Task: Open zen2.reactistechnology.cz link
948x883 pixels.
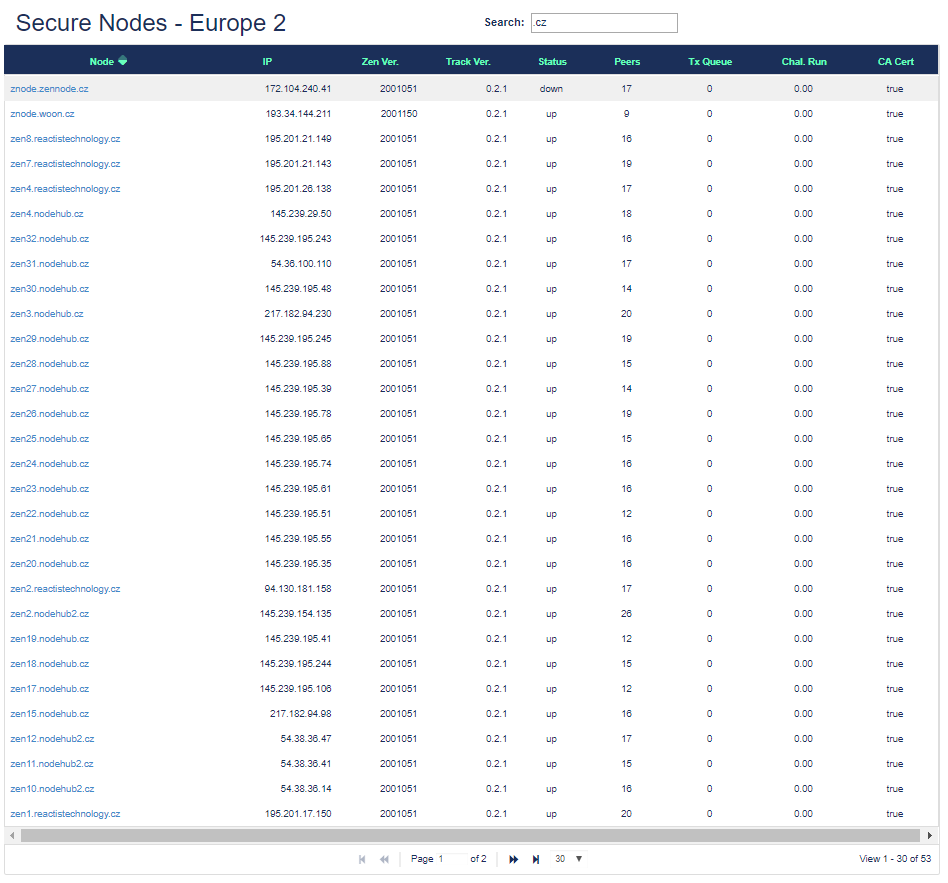Action: point(65,588)
